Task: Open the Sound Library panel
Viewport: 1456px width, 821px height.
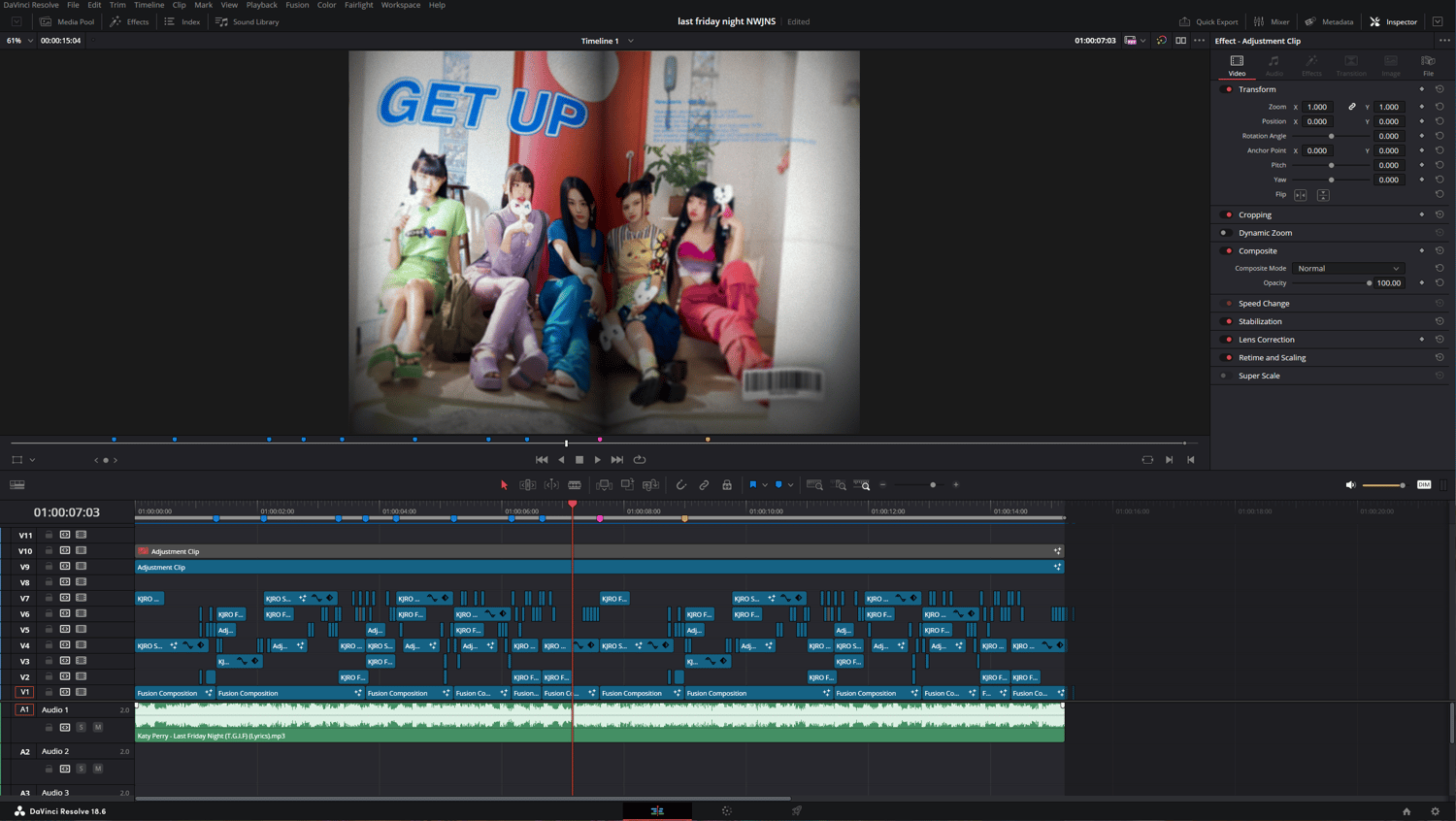Action: pos(248,21)
